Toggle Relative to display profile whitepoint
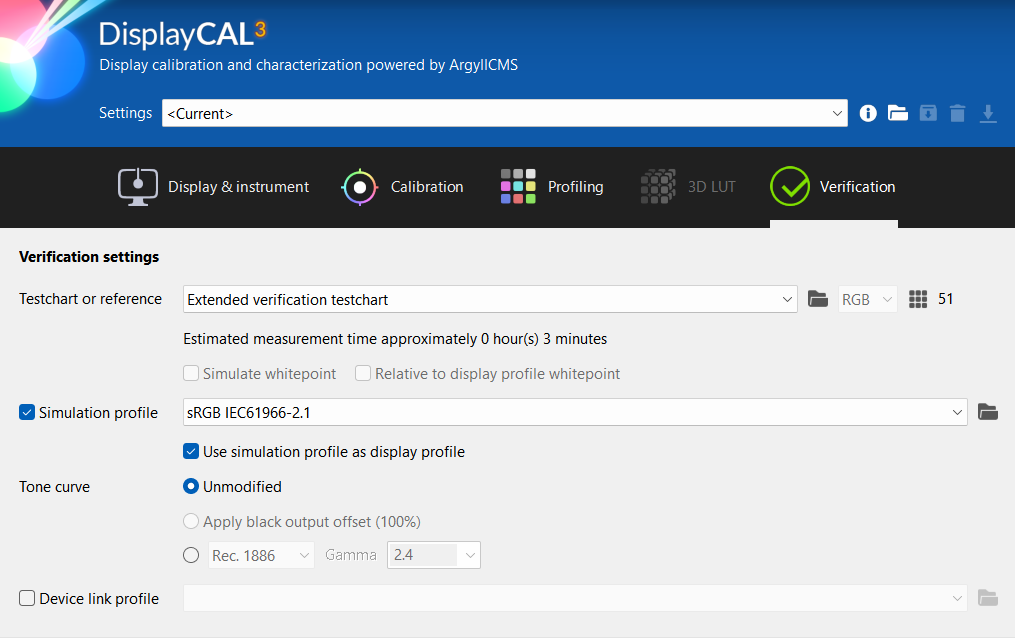1015x641 pixels. click(x=363, y=374)
